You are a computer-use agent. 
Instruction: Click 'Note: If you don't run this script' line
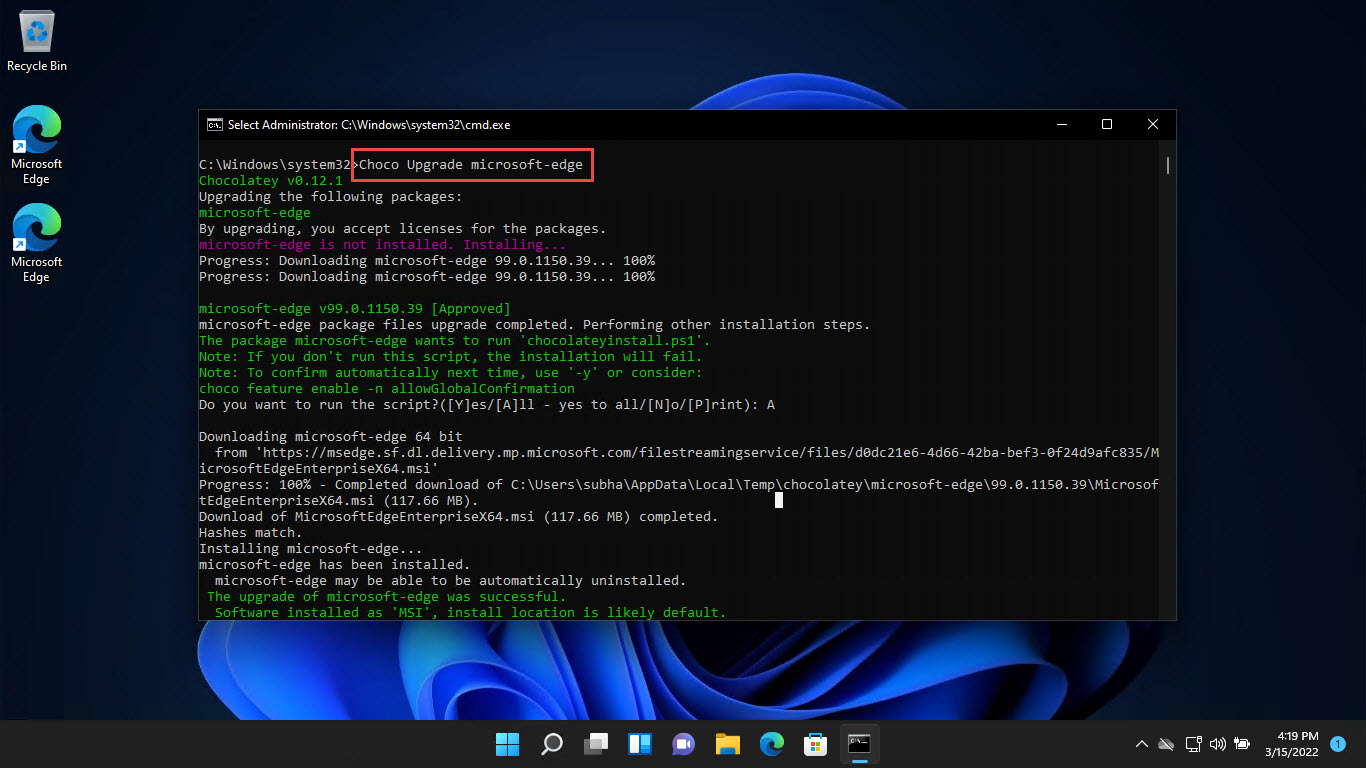tap(451, 357)
